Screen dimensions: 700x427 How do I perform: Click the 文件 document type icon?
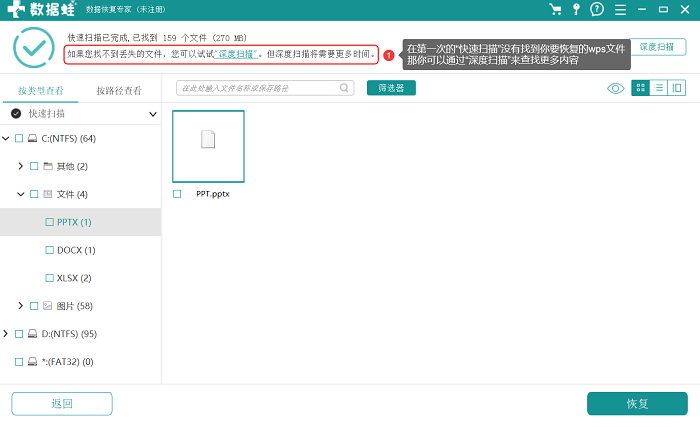click(x=48, y=194)
